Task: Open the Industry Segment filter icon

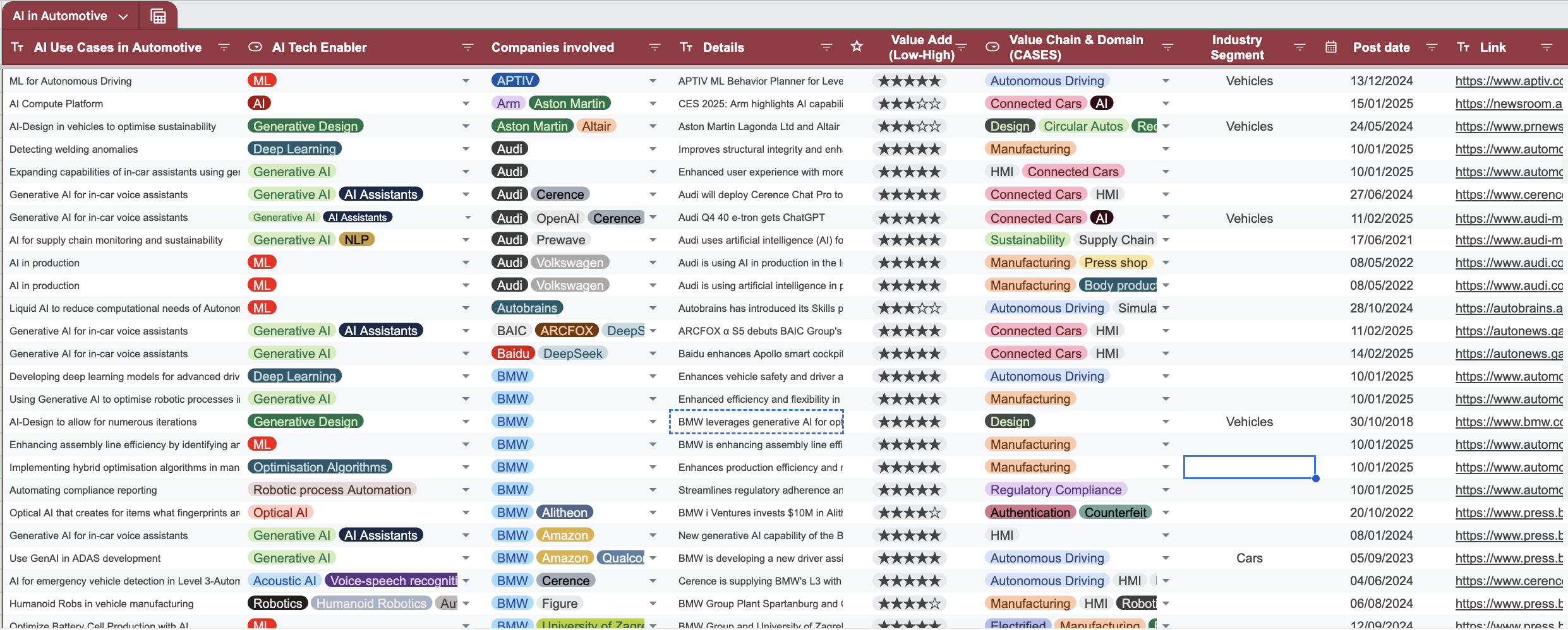Action: (x=1300, y=47)
